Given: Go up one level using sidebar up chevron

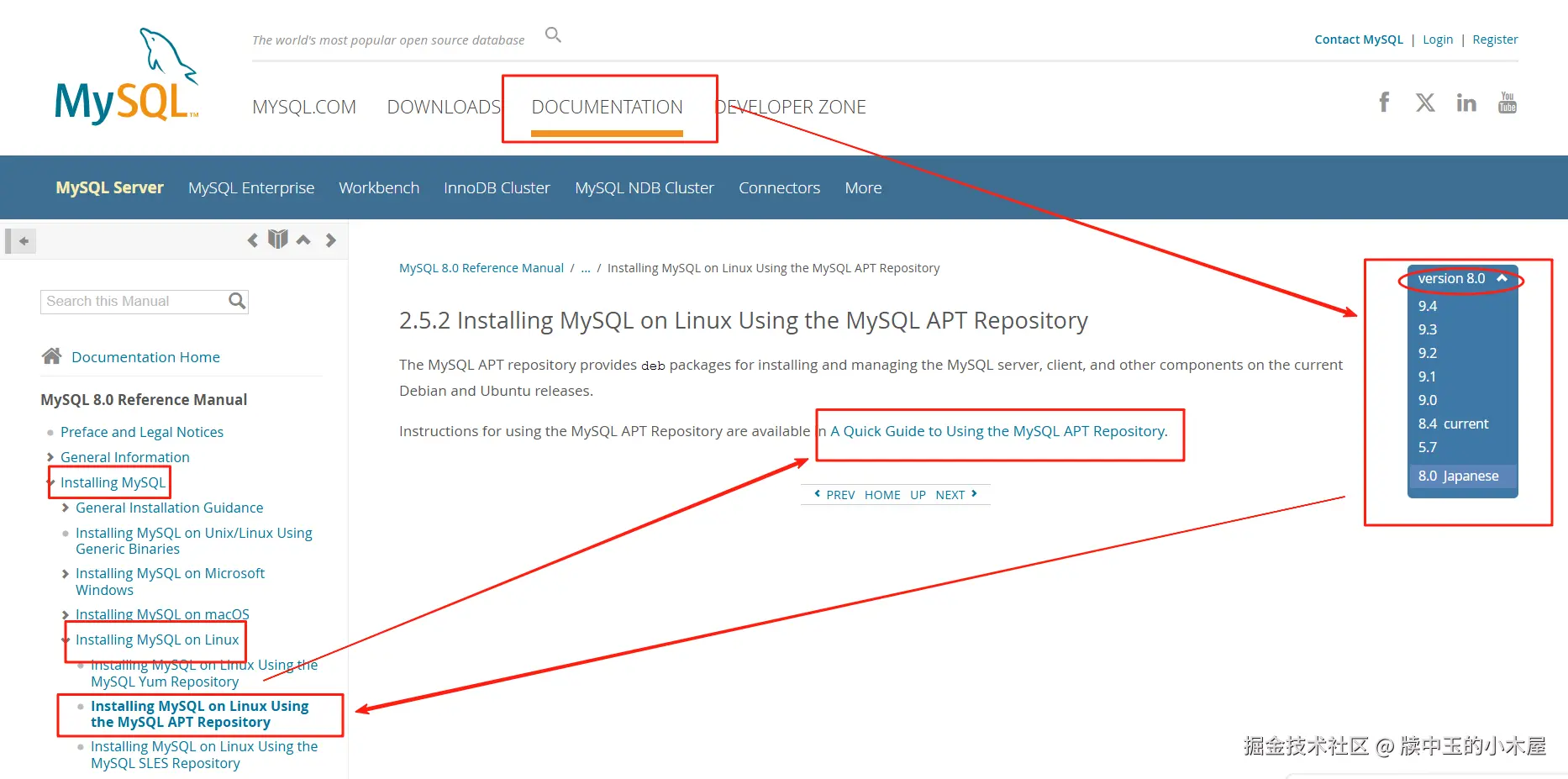Looking at the screenshot, I should 303,240.
